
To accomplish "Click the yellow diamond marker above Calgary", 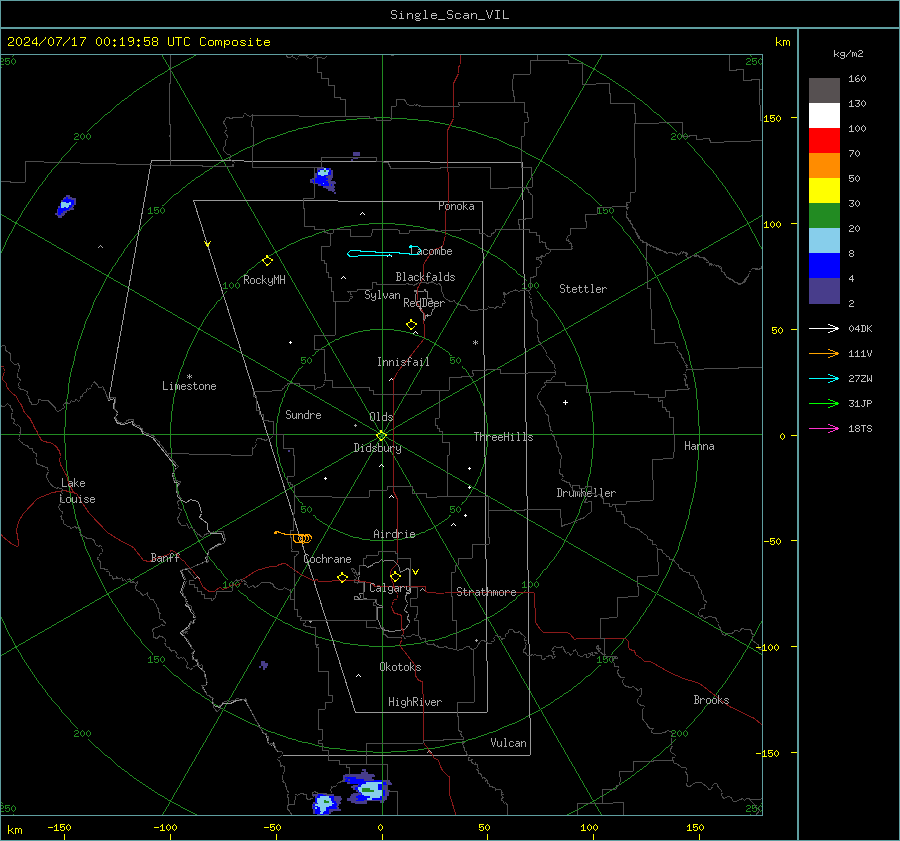I will click(x=395, y=576).
